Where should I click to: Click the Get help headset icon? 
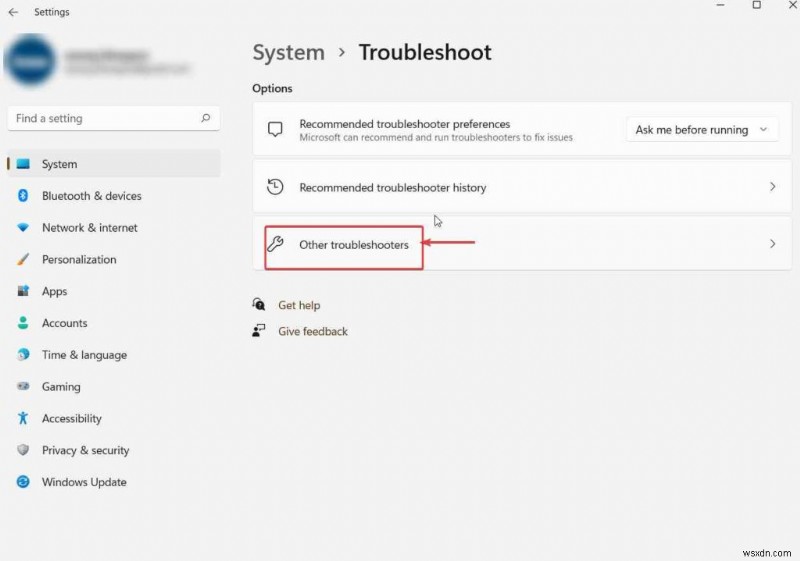coord(259,304)
